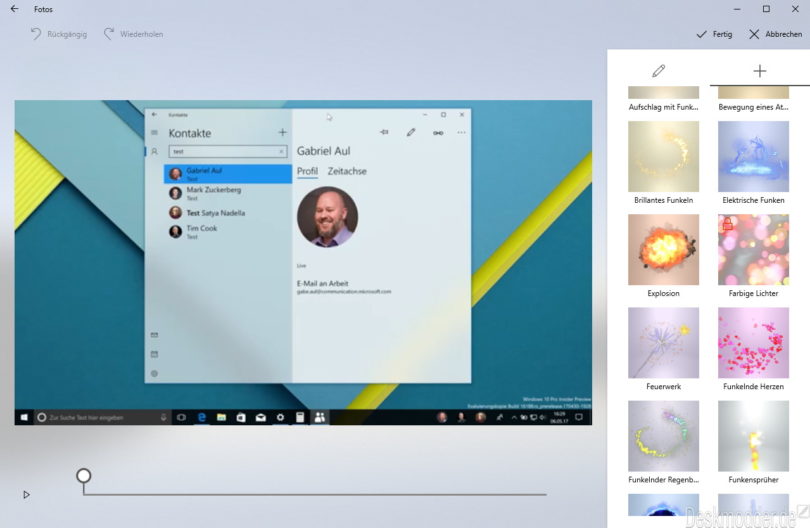810x528 pixels.
Task: Select the Bewegung eines At... effect
Action: (753, 98)
